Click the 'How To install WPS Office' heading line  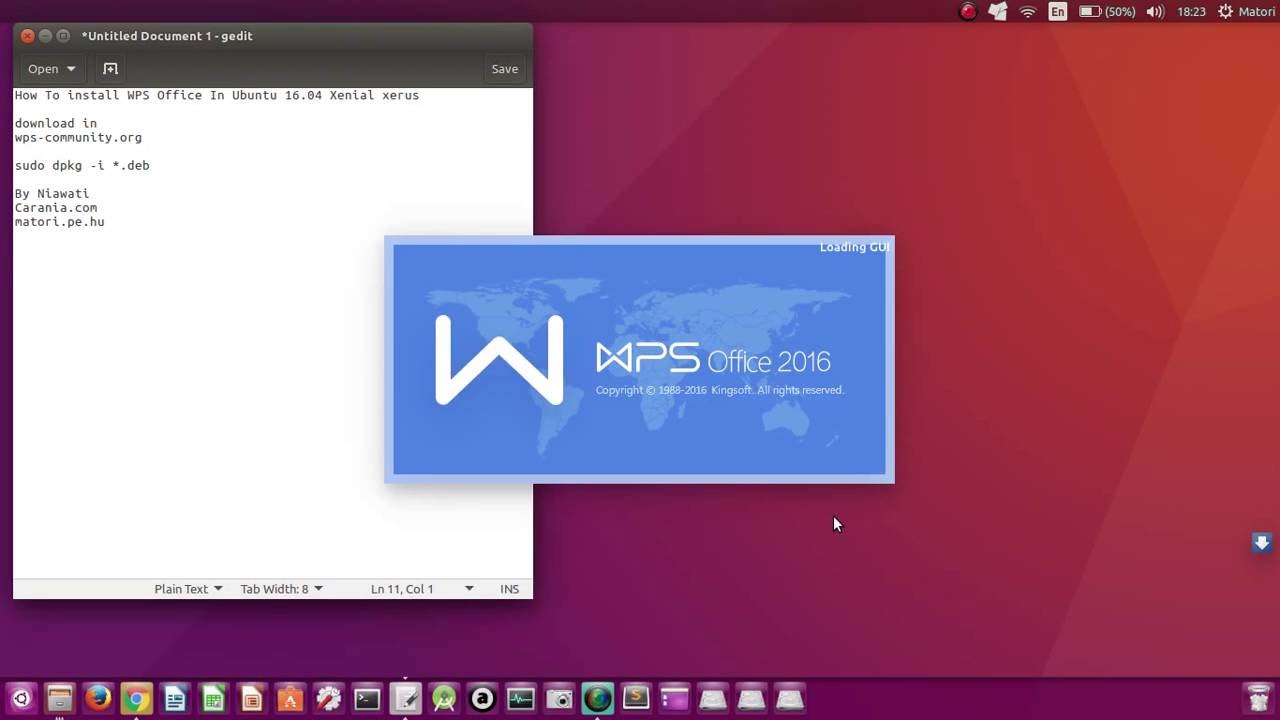[217, 96]
